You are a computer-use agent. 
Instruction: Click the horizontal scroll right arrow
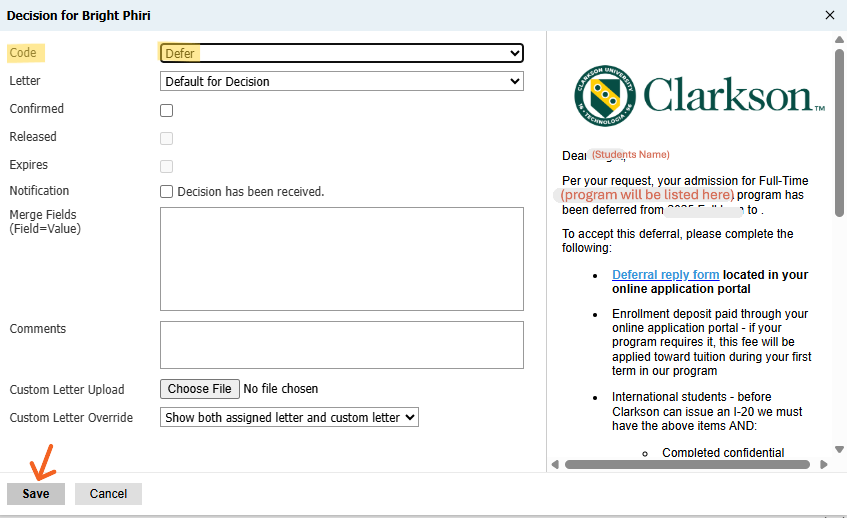[x=824, y=464]
